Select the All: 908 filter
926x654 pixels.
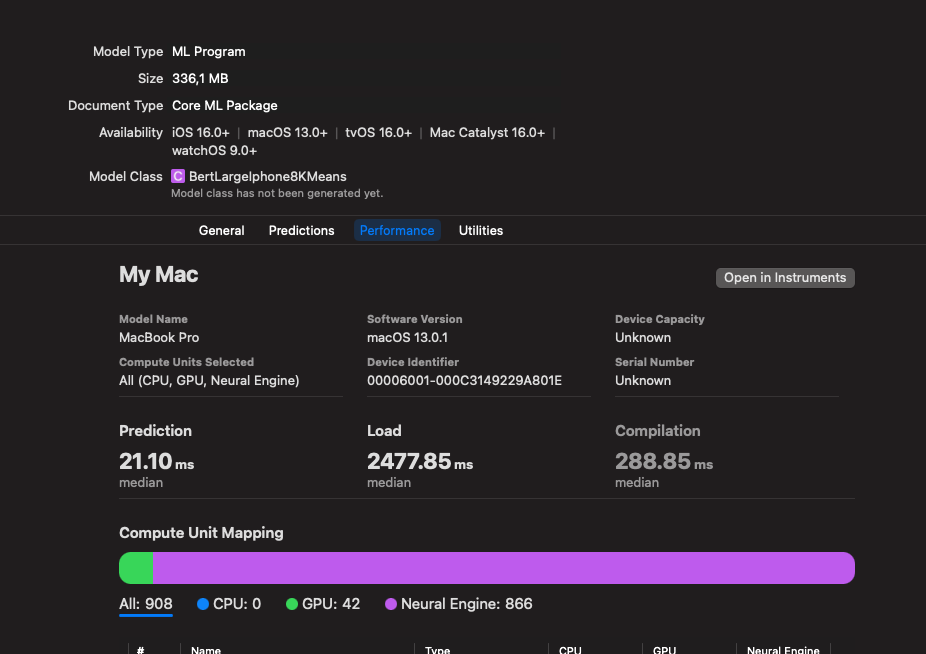pos(145,604)
